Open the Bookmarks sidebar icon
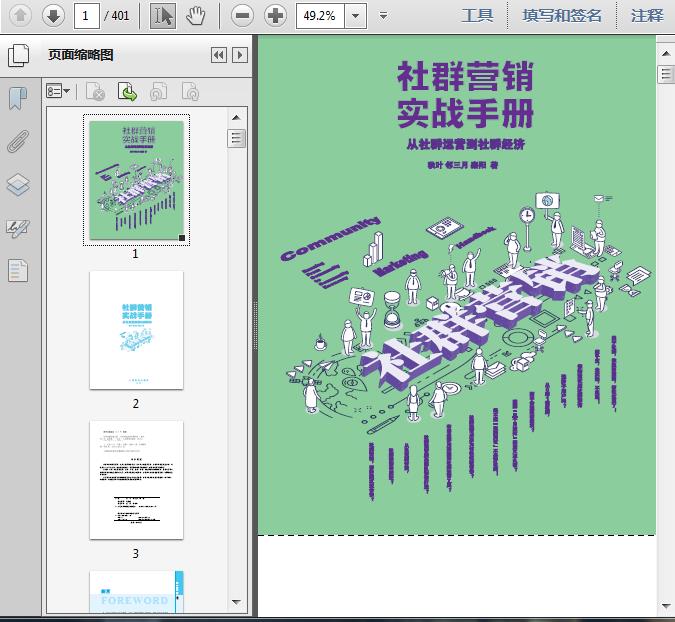This screenshot has height=622, width=675. click(x=18, y=99)
